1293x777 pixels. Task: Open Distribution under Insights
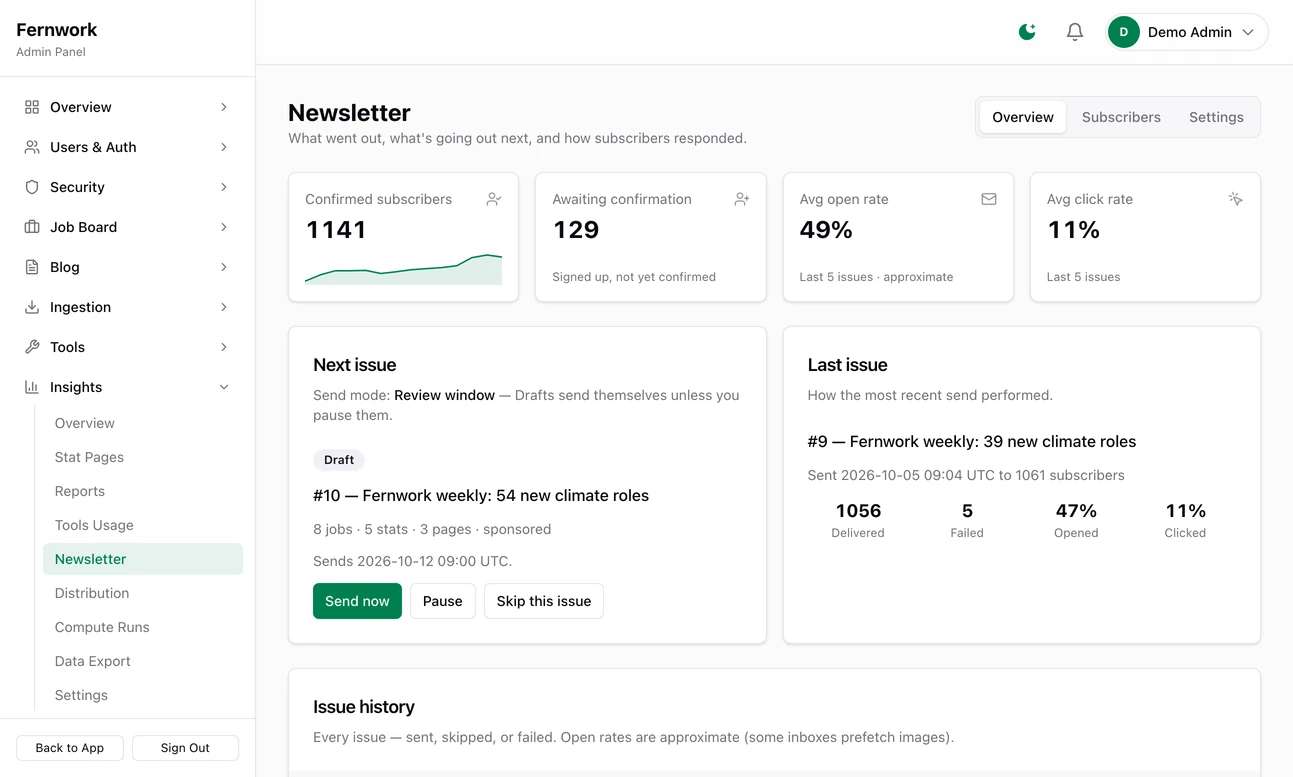coord(143,593)
